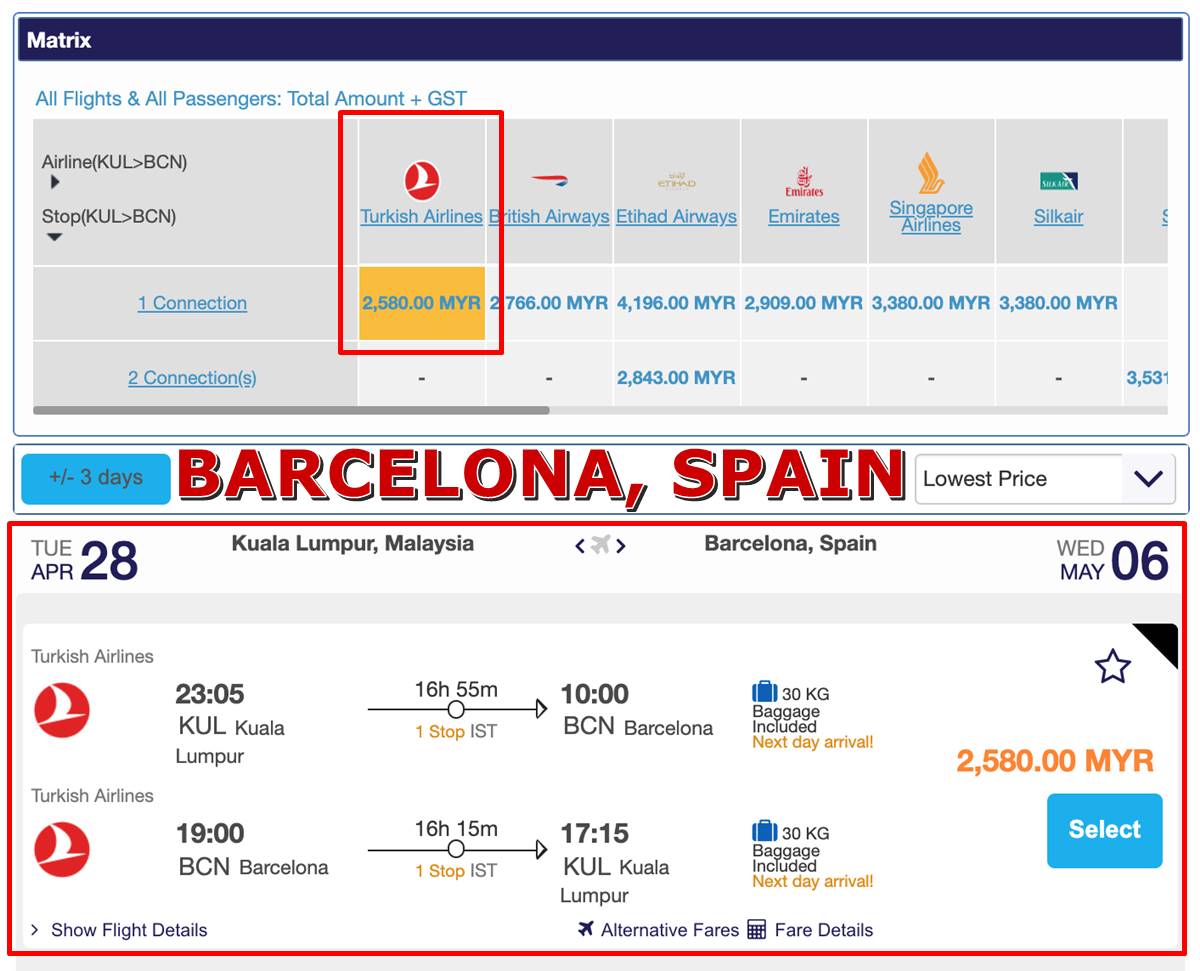
Task: Click the 1 Stop IST label on the outbound flight
Action: pos(456,732)
